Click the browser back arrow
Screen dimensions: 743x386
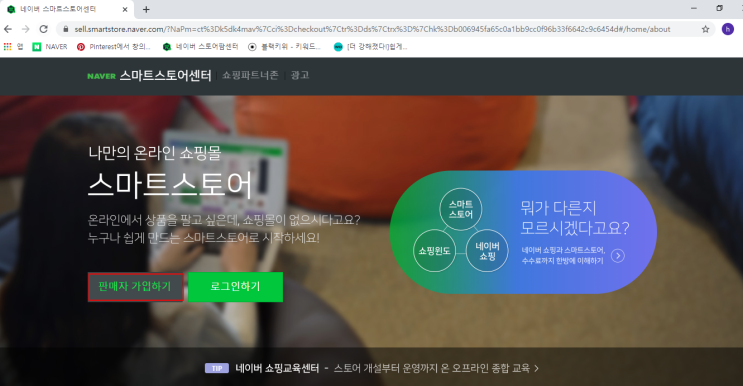8,29
